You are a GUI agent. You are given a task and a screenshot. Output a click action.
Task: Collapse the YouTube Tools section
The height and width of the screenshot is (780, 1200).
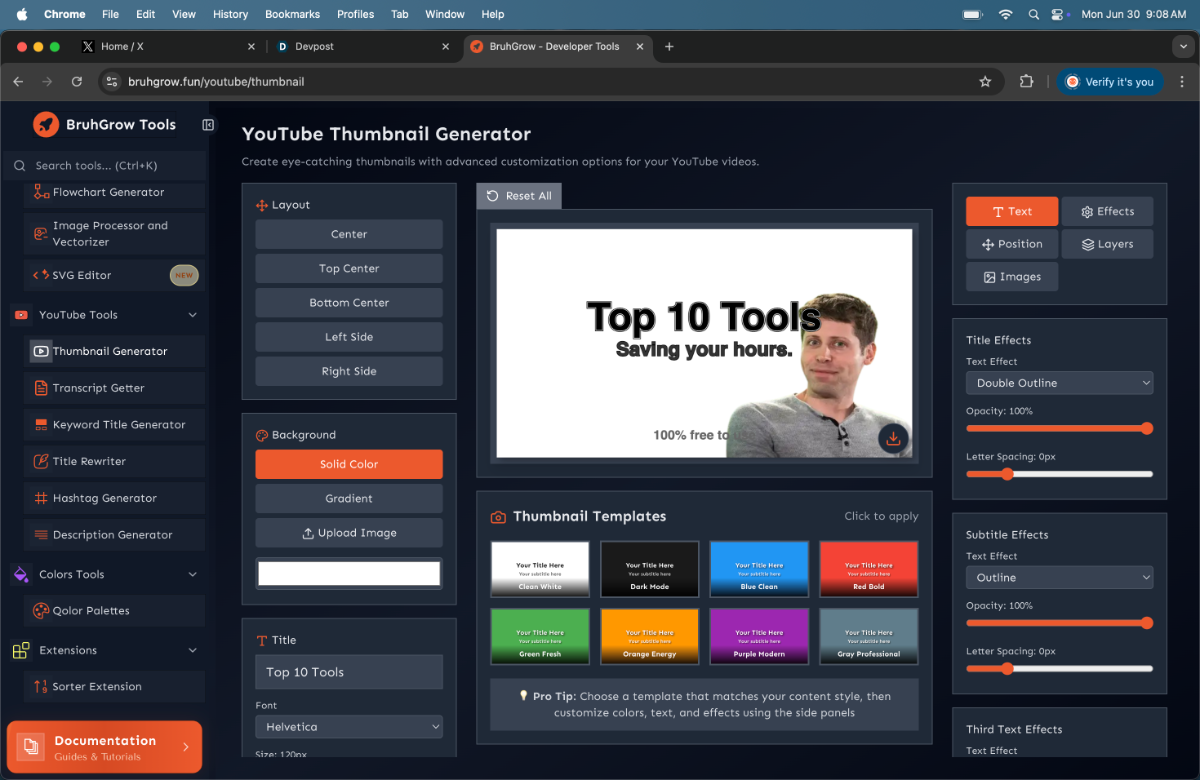193,315
